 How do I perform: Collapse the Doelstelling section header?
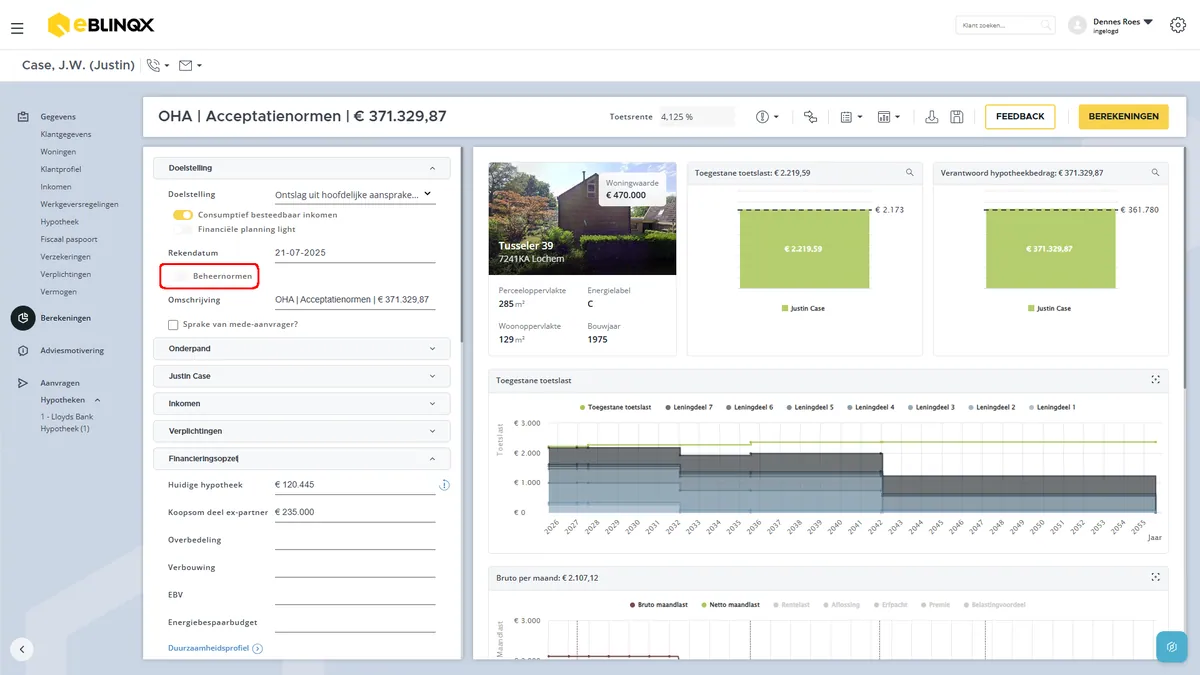tap(302, 168)
